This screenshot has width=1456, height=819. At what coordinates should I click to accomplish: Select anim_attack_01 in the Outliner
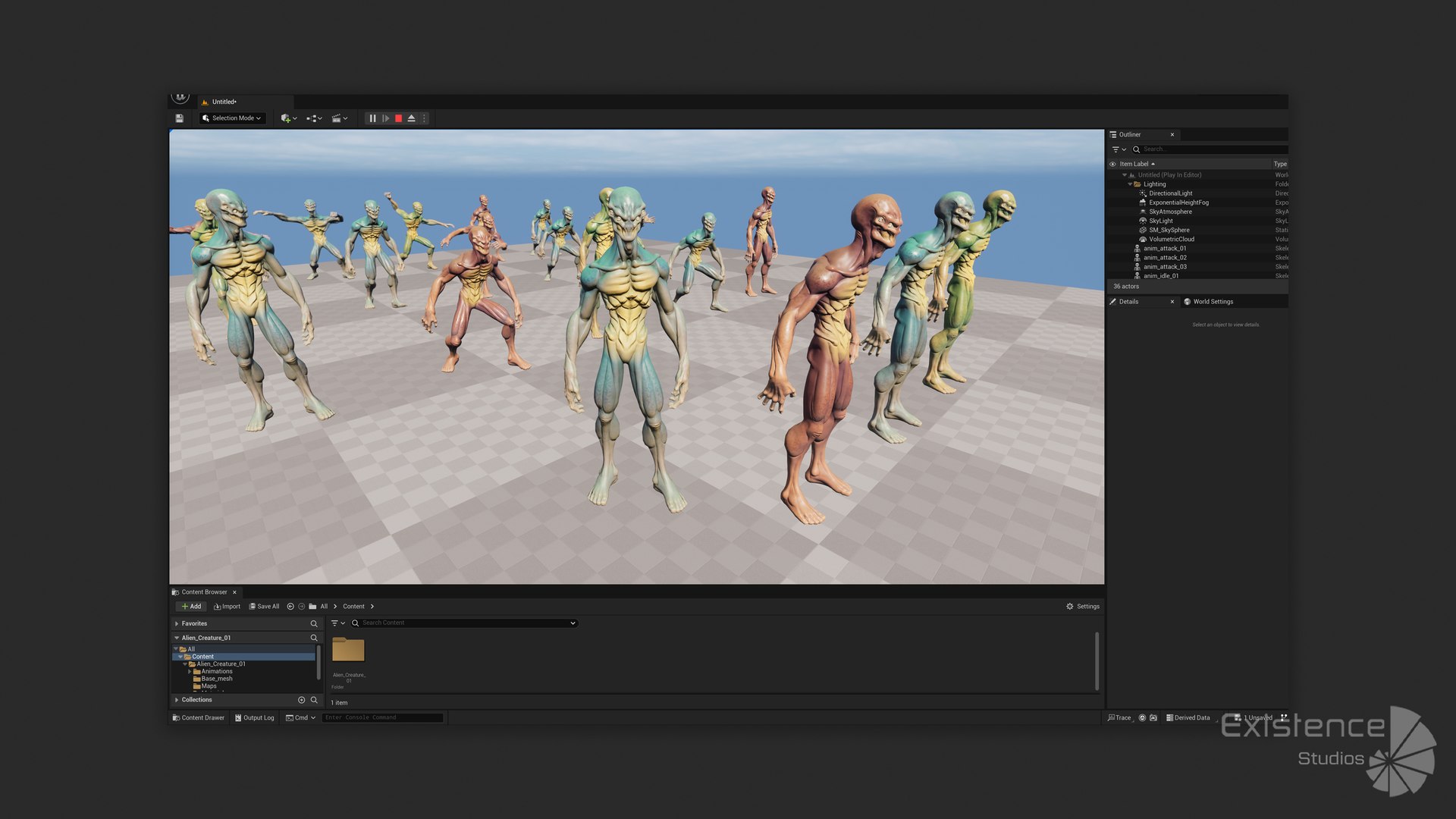tap(1165, 248)
